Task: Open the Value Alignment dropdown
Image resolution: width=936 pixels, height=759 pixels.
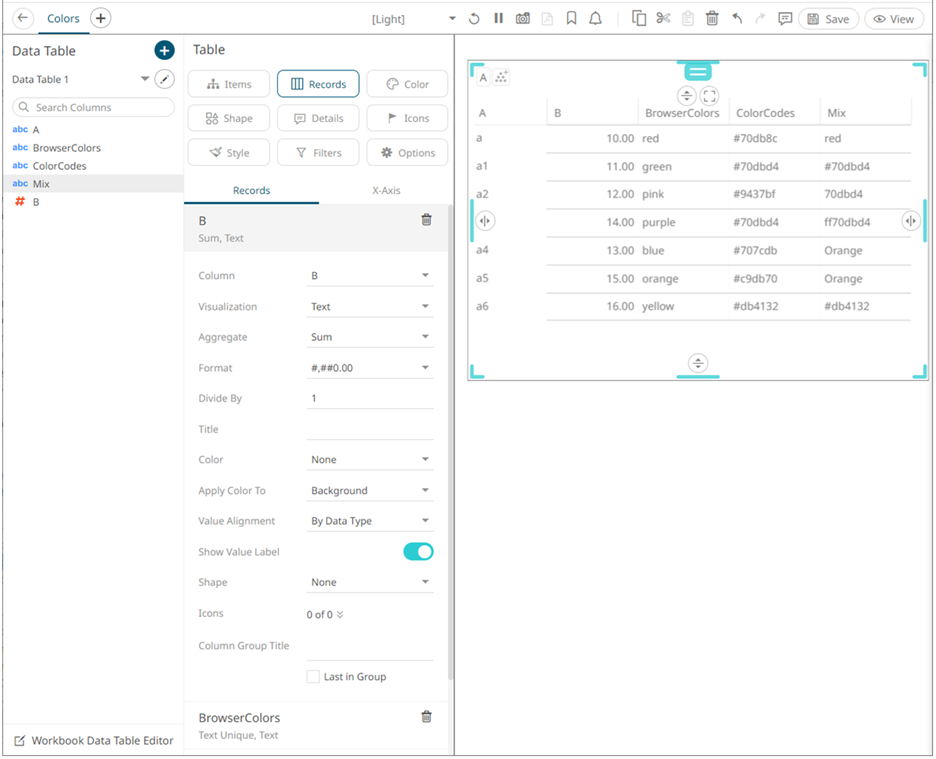Action: pos(370,521)
